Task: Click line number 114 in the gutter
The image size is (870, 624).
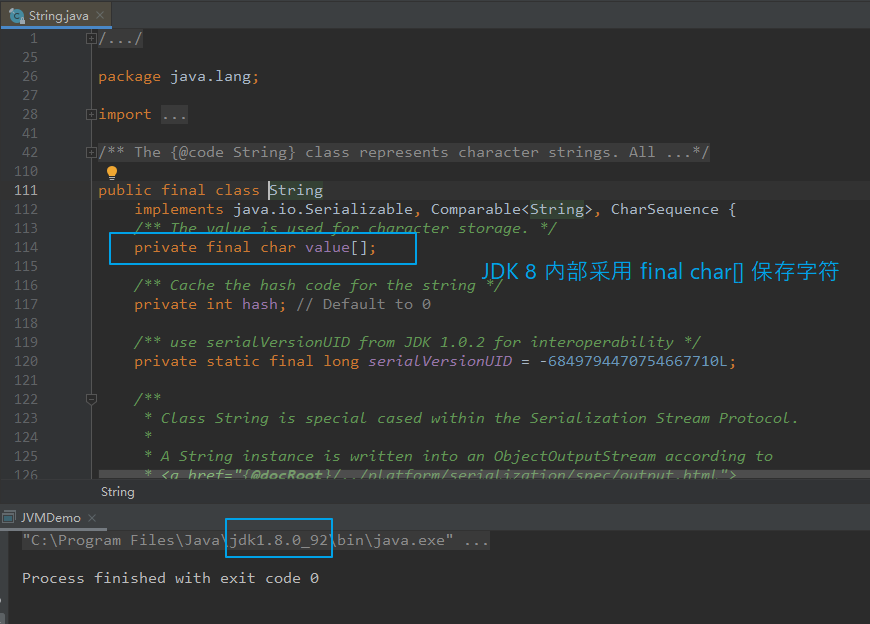Action: [26, 247]
